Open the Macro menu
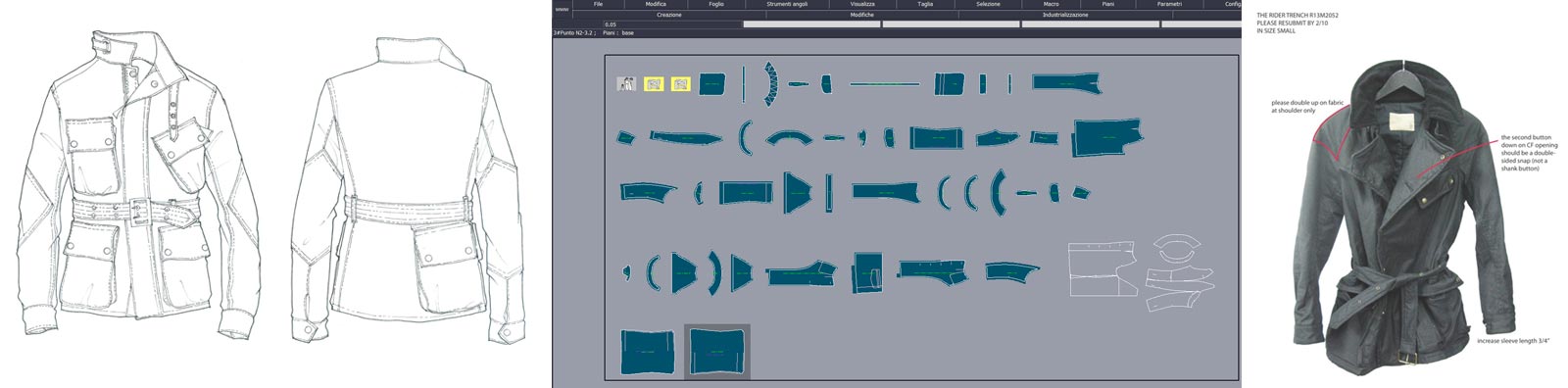Viewport: 1568px width, 388px height. [1051, 4]
